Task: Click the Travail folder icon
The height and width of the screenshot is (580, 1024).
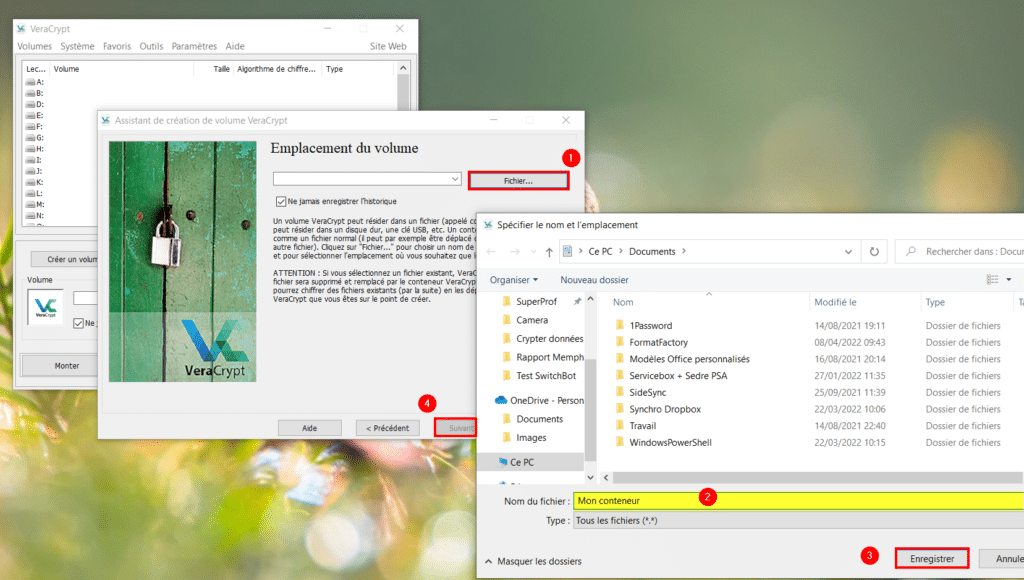Action: click(620, 425)
